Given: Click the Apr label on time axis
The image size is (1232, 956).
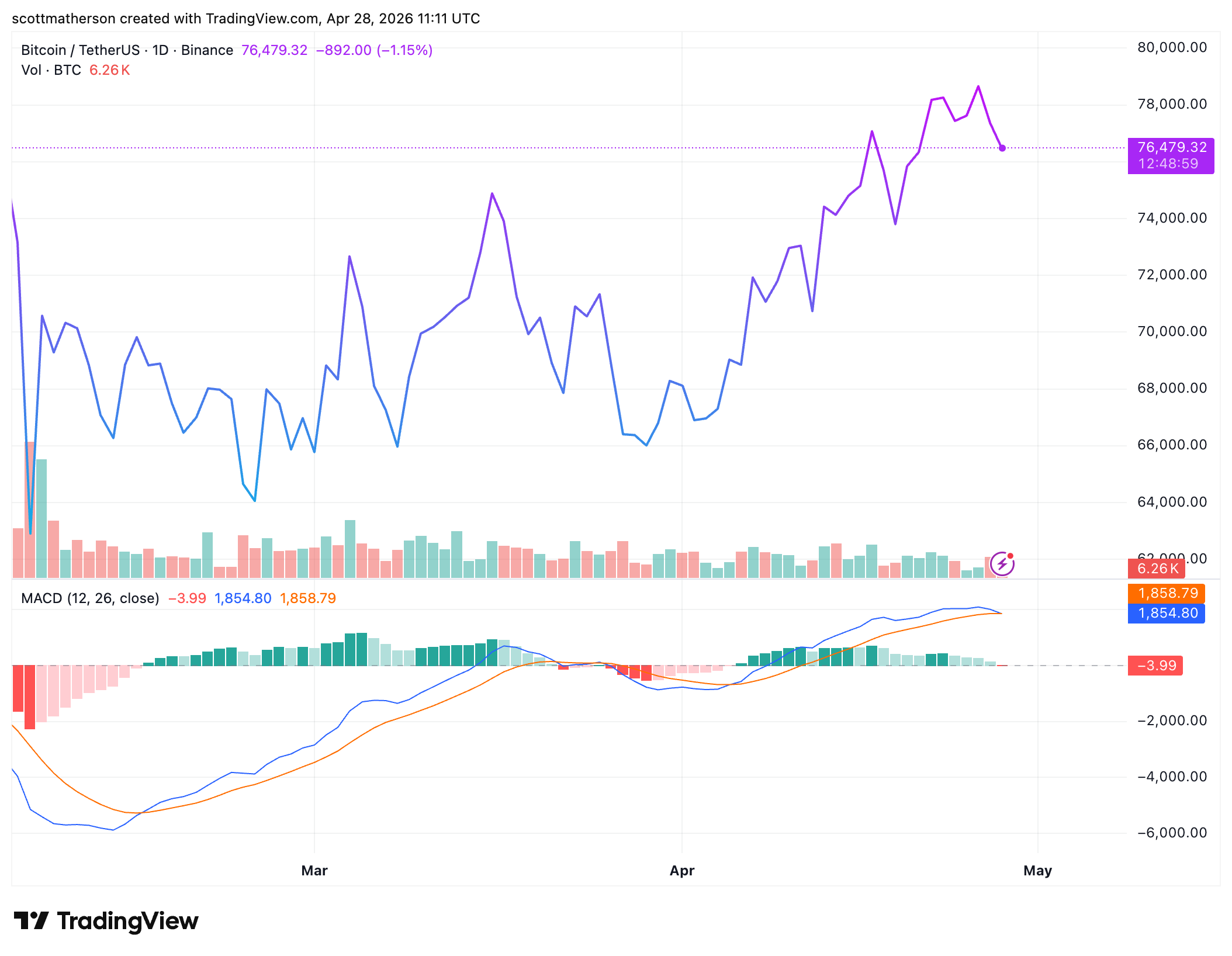Looking at the screenshot, I should click(682, 871).
